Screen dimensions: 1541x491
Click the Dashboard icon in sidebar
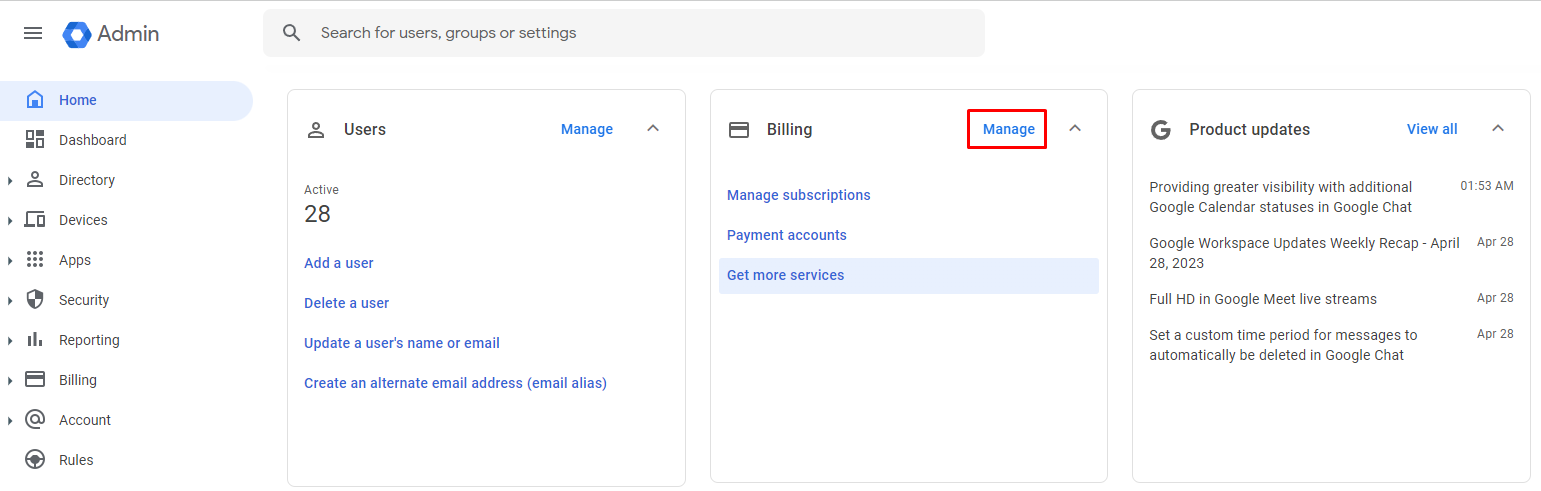point(35,140)
